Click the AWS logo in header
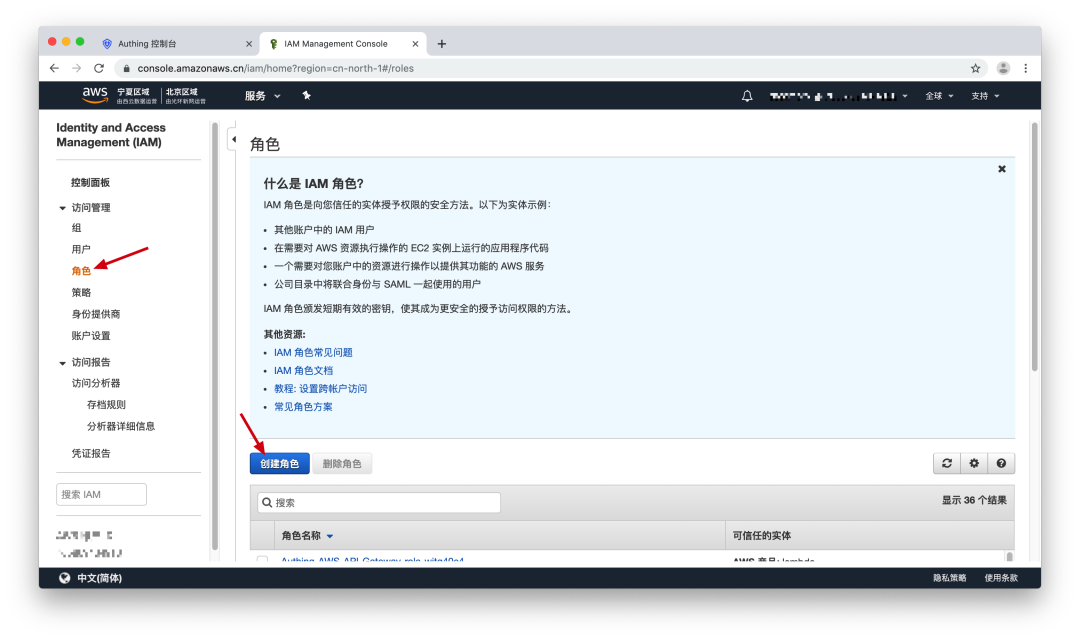The image size is (1080, 640). coord(94,95)
